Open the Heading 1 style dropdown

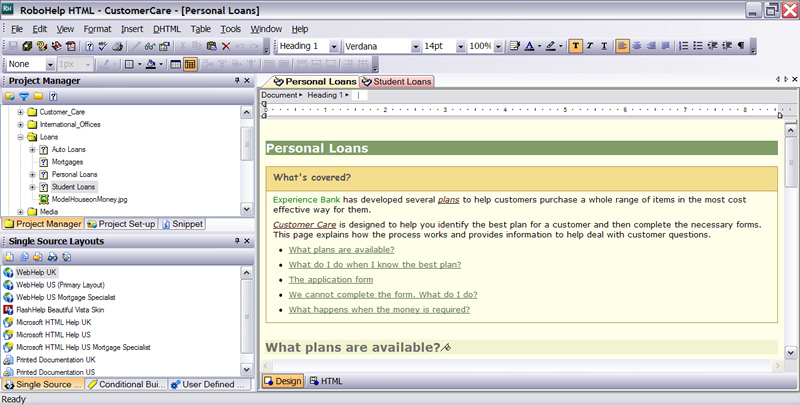pyautogui.click(x=334, y=46)
